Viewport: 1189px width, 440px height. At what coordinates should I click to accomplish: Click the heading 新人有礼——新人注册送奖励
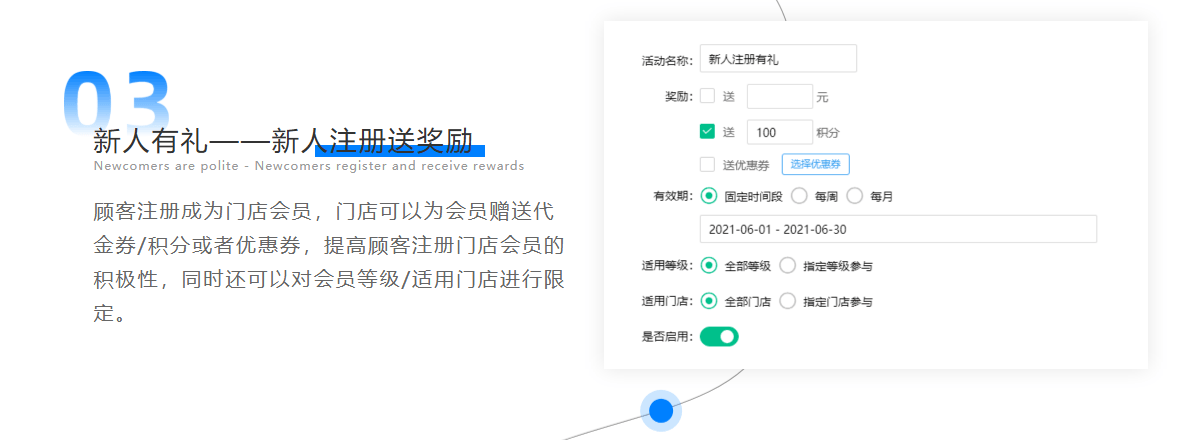tap(283, 140)
